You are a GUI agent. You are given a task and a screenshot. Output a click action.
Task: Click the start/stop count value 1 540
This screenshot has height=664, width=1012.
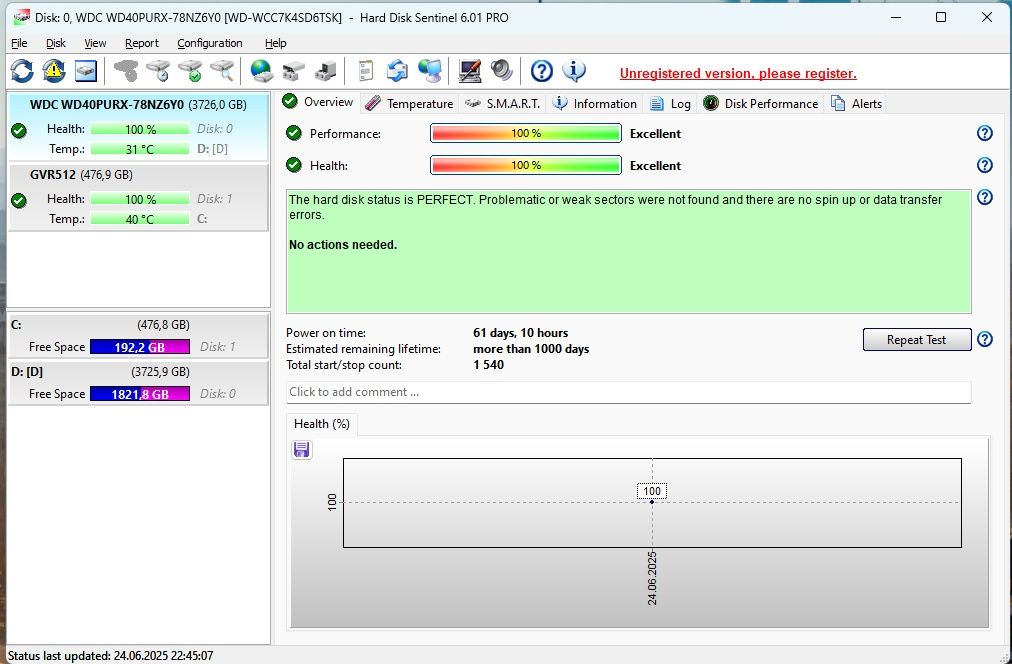(488, 365)
